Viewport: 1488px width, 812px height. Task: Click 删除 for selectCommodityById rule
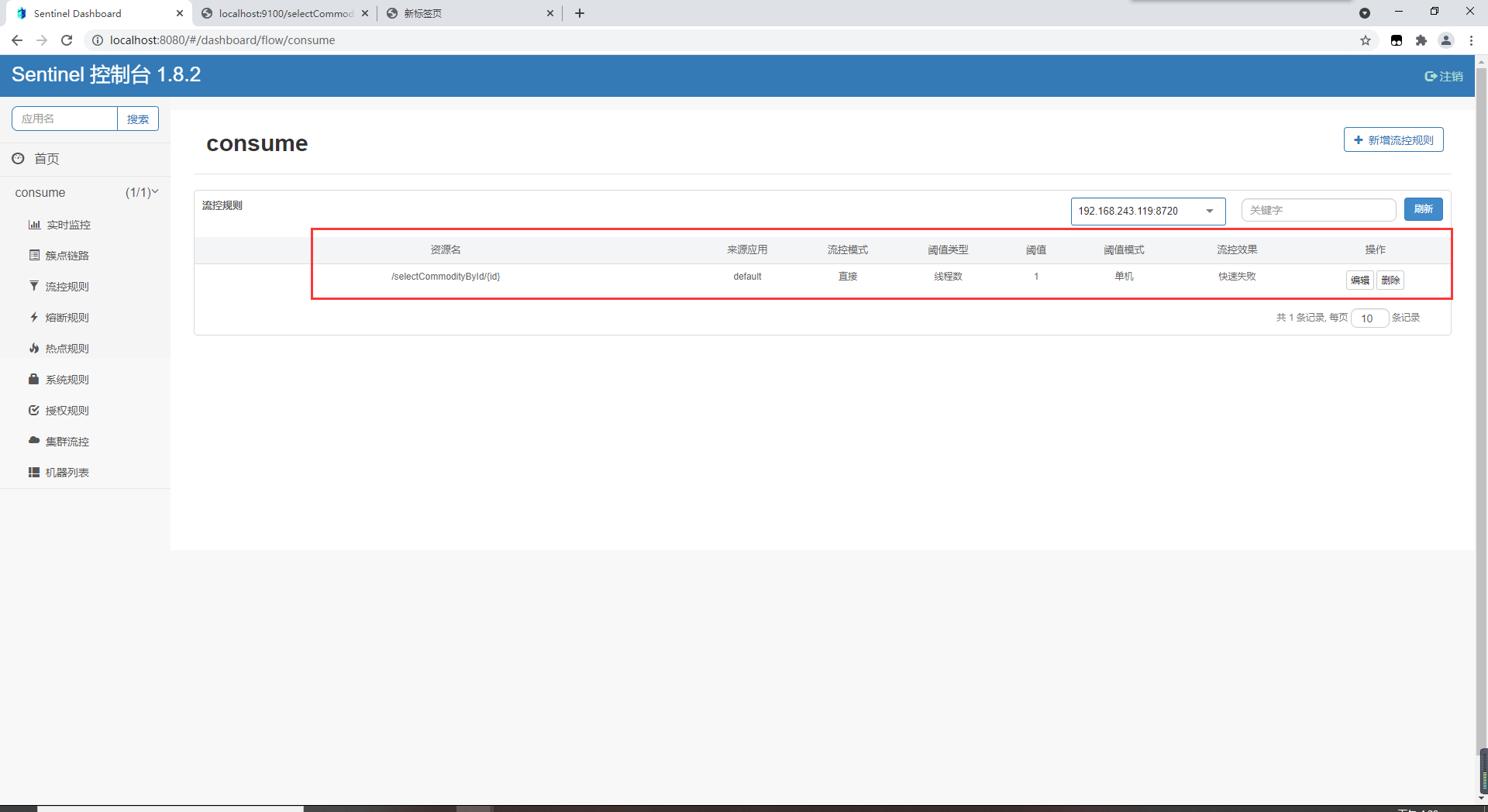[x=1390, y=280]
